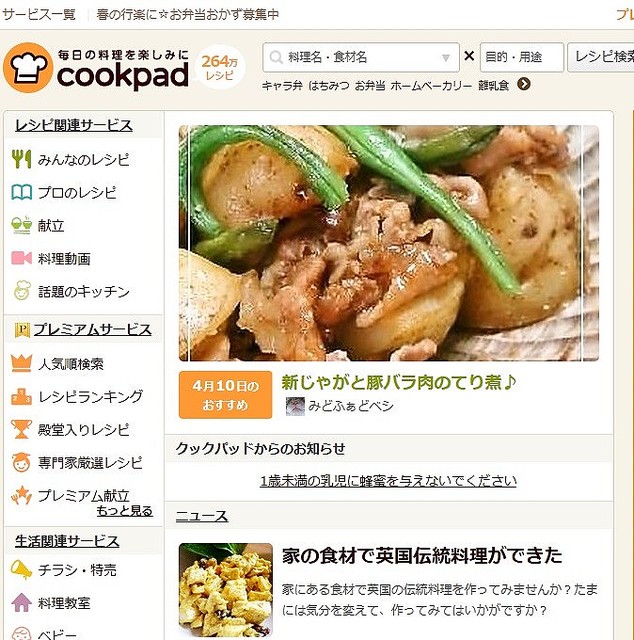Click the purple house 料理教室 icon

point(21,602)
